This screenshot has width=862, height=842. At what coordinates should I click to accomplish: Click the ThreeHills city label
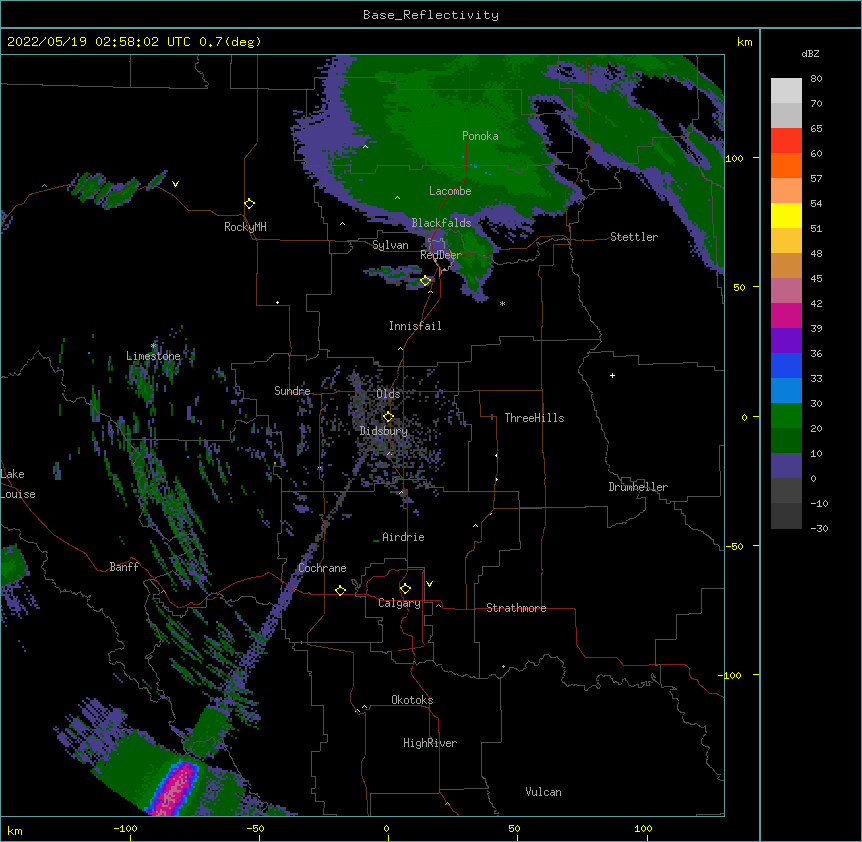point(534,418)
